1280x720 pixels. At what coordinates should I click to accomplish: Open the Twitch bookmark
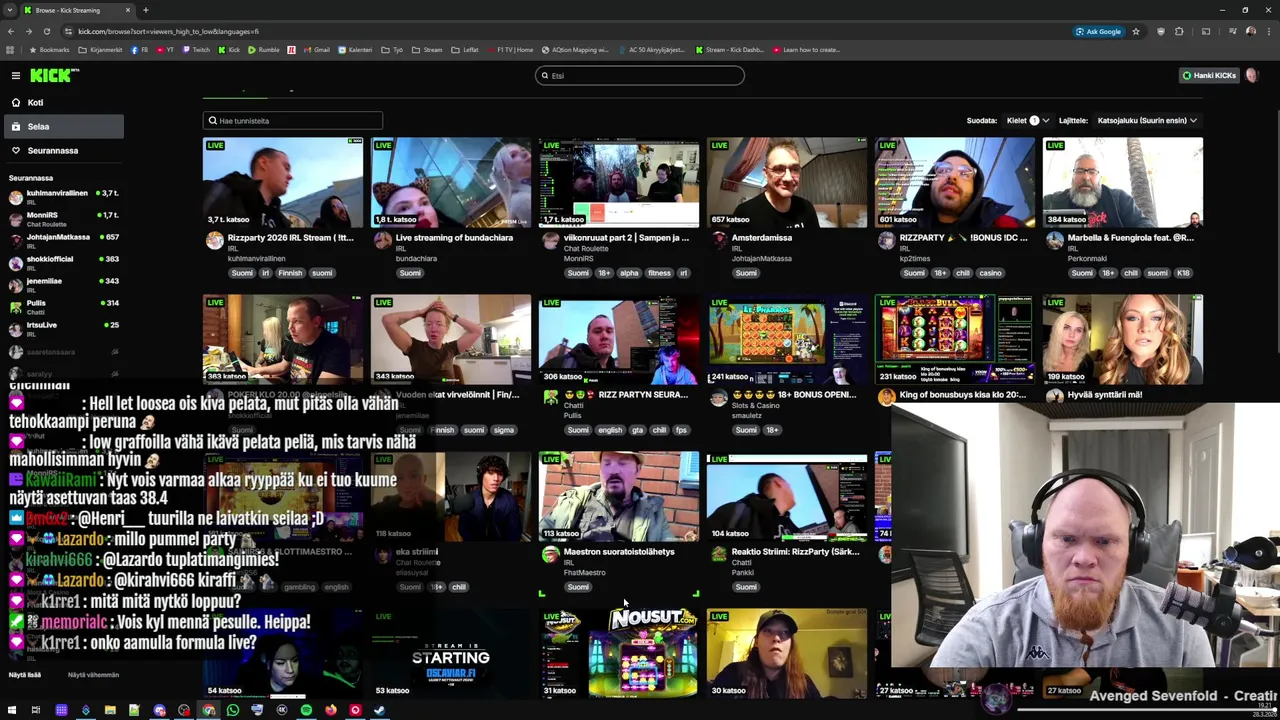[196, 49]
